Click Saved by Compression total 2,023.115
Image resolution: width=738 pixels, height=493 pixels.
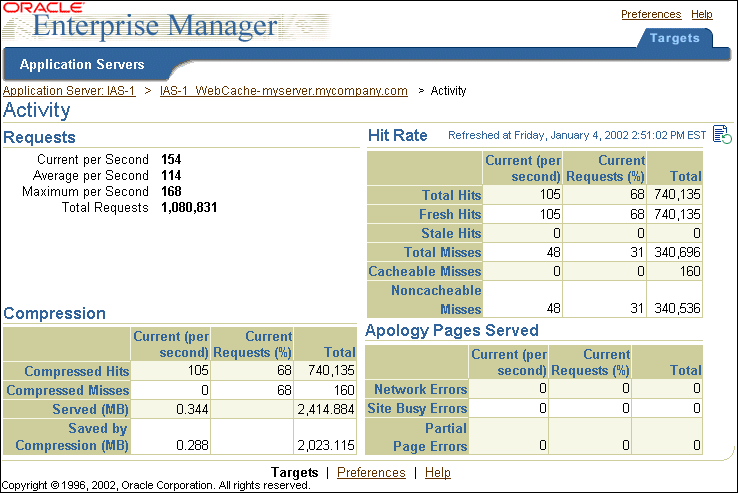(x=326, y=445)
